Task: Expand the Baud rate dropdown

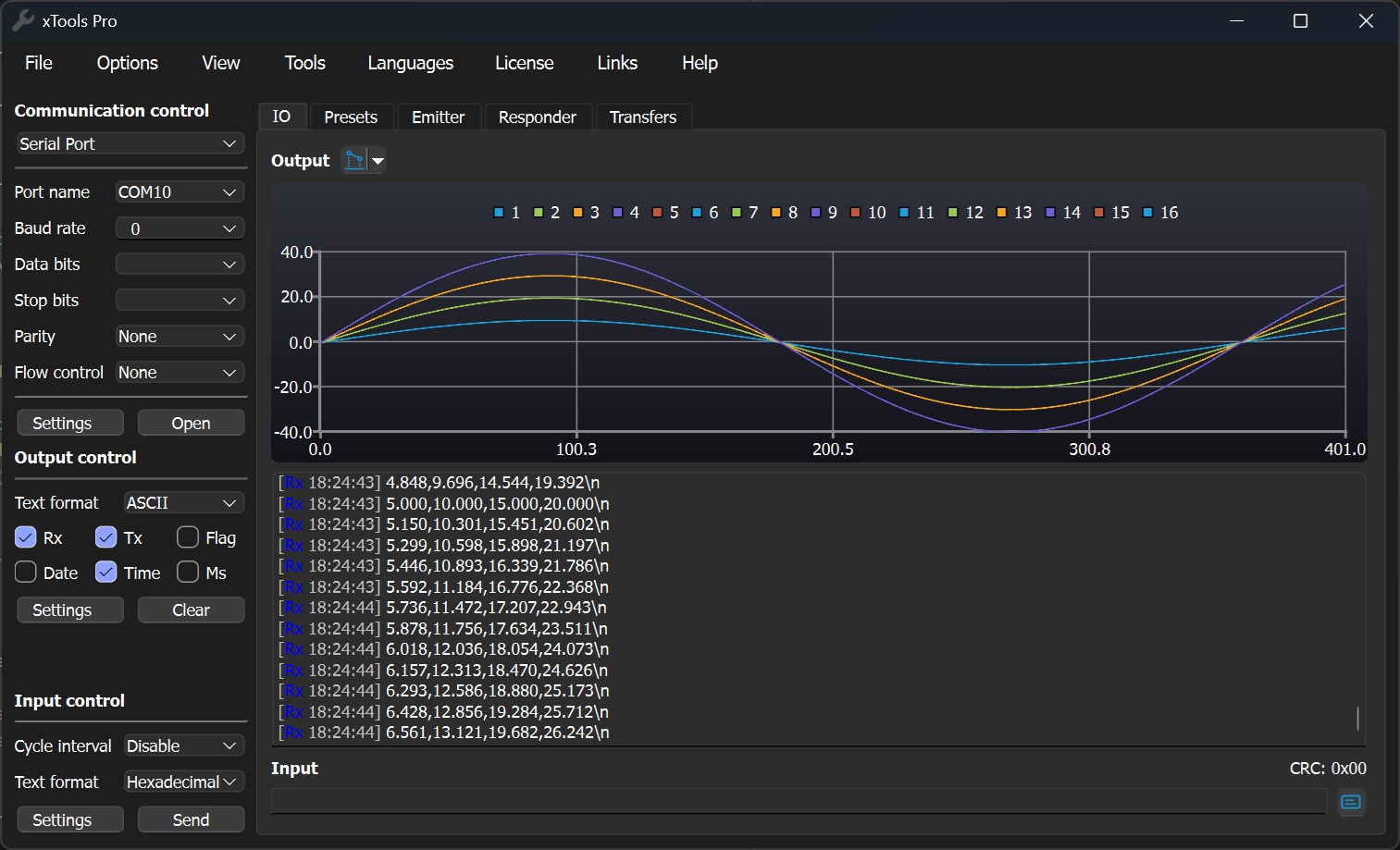Action: point(180,228)
